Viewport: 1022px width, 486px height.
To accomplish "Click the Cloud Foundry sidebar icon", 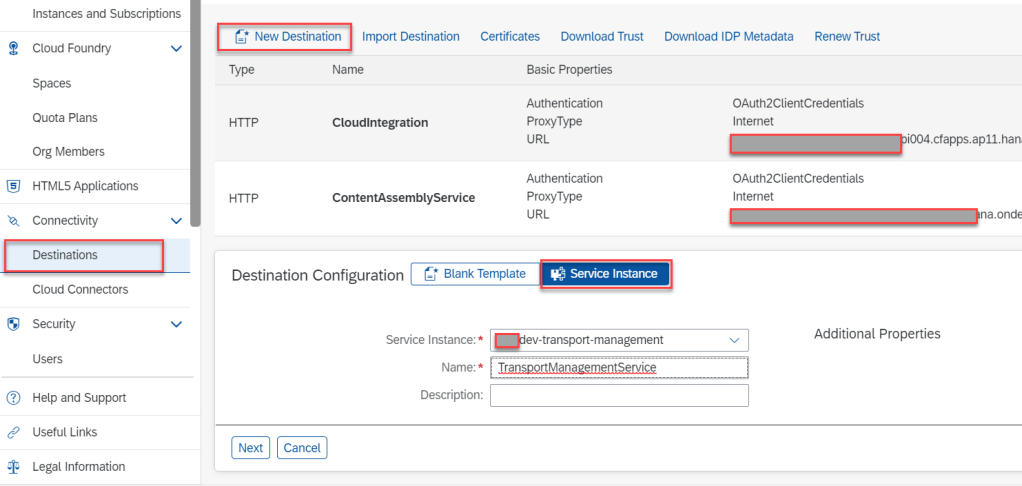I will [x=14, y=48].
